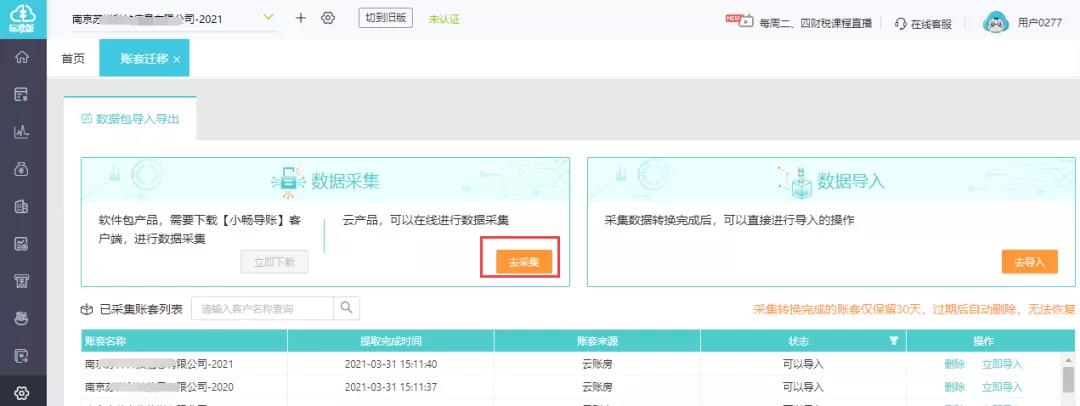Screen dimensions: 1080x406
Task: Click 立即导入 for the 2021 account set
Action: tap(1002, 363)
